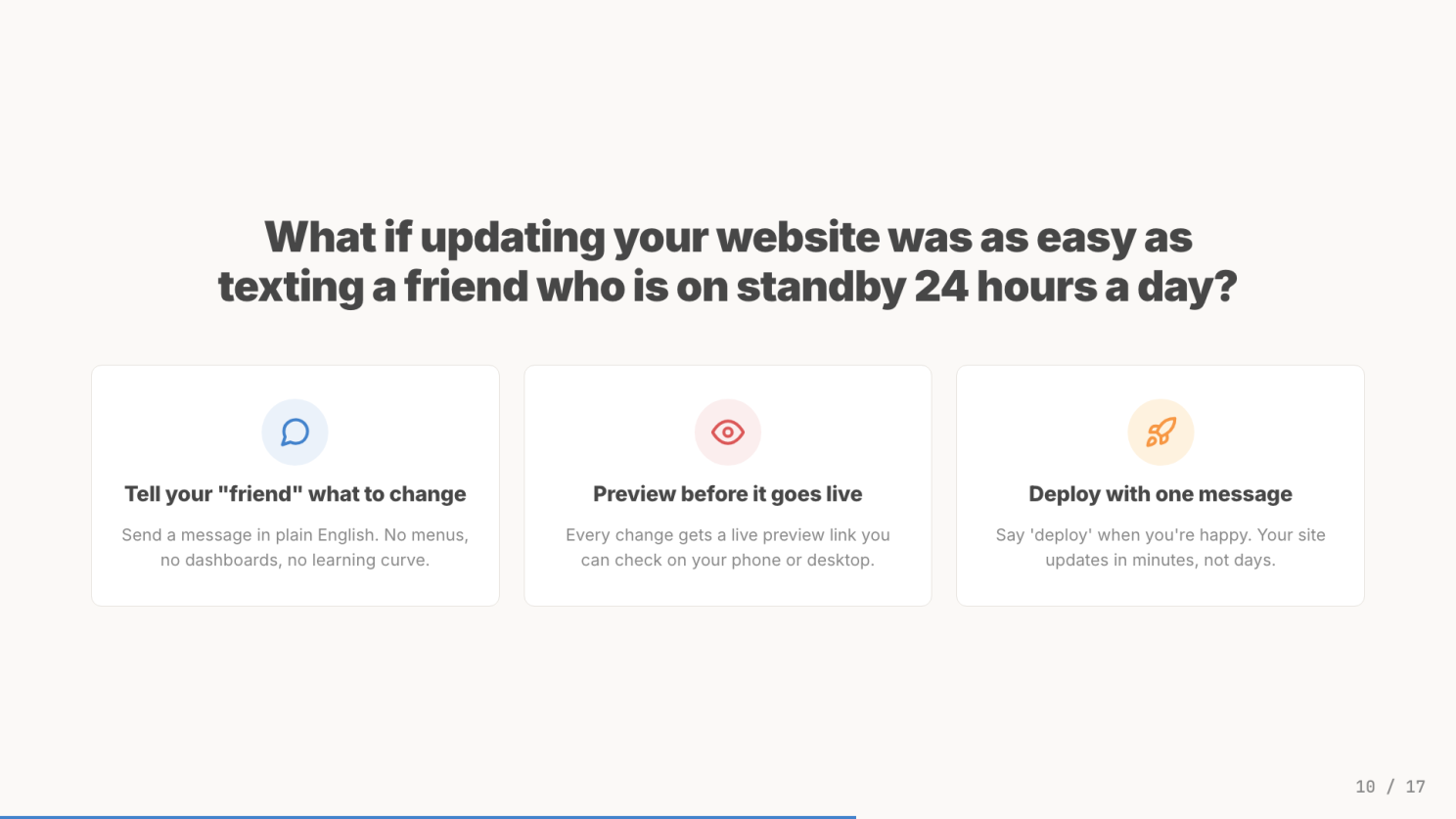This screenshot has height=819, width=1456.
Task: Click the slash in the slide counter
Action: [1390, 787]
